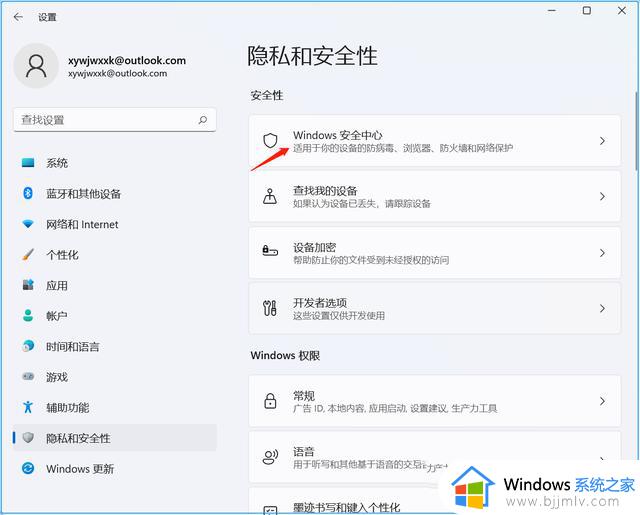Select 应用 in the sidebar
This screenshot has width=640, height=515.
[x=115, y=285]
